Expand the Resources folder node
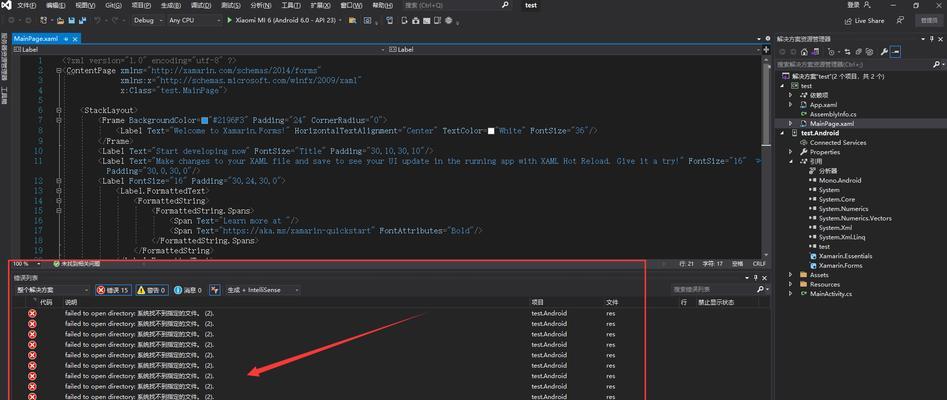Viewport: 947px width, 400px height. 791,284
